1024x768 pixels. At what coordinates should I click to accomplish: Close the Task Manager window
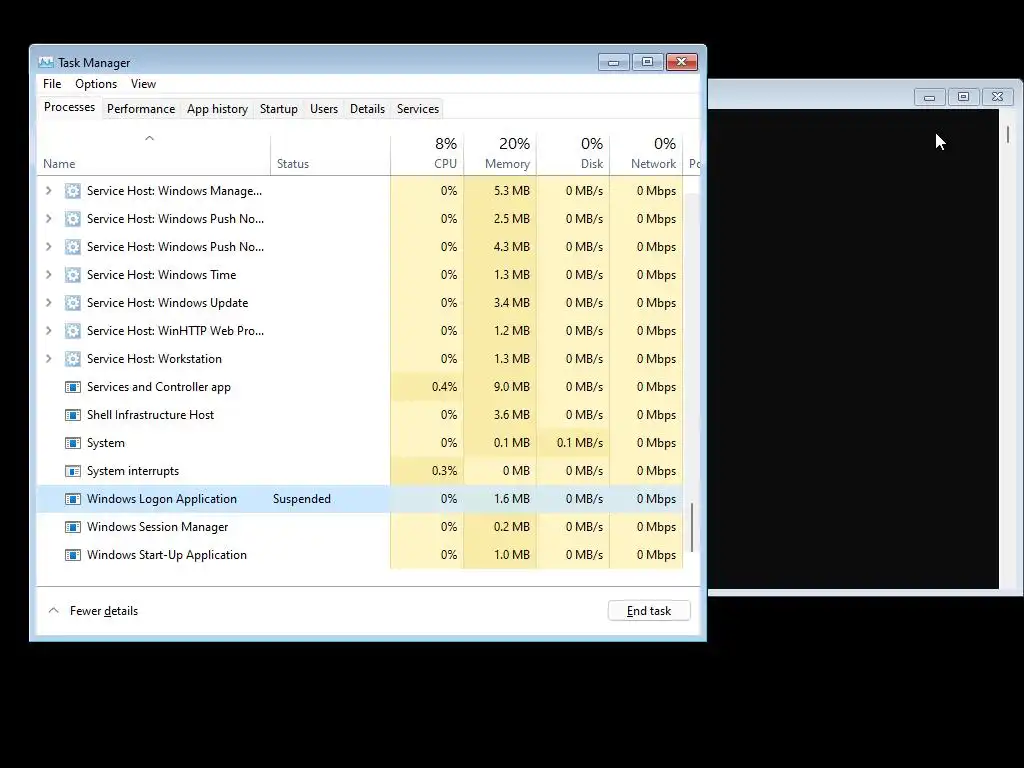[682, 62]
